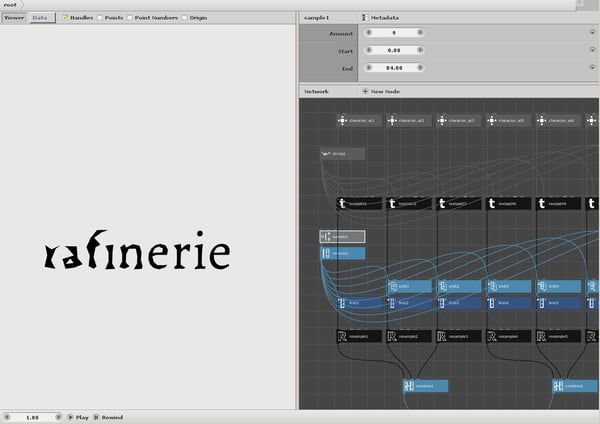This screenshot has width=600, height=424.
Task: Open the End port options dropdown
Action: tap(592, 67)
